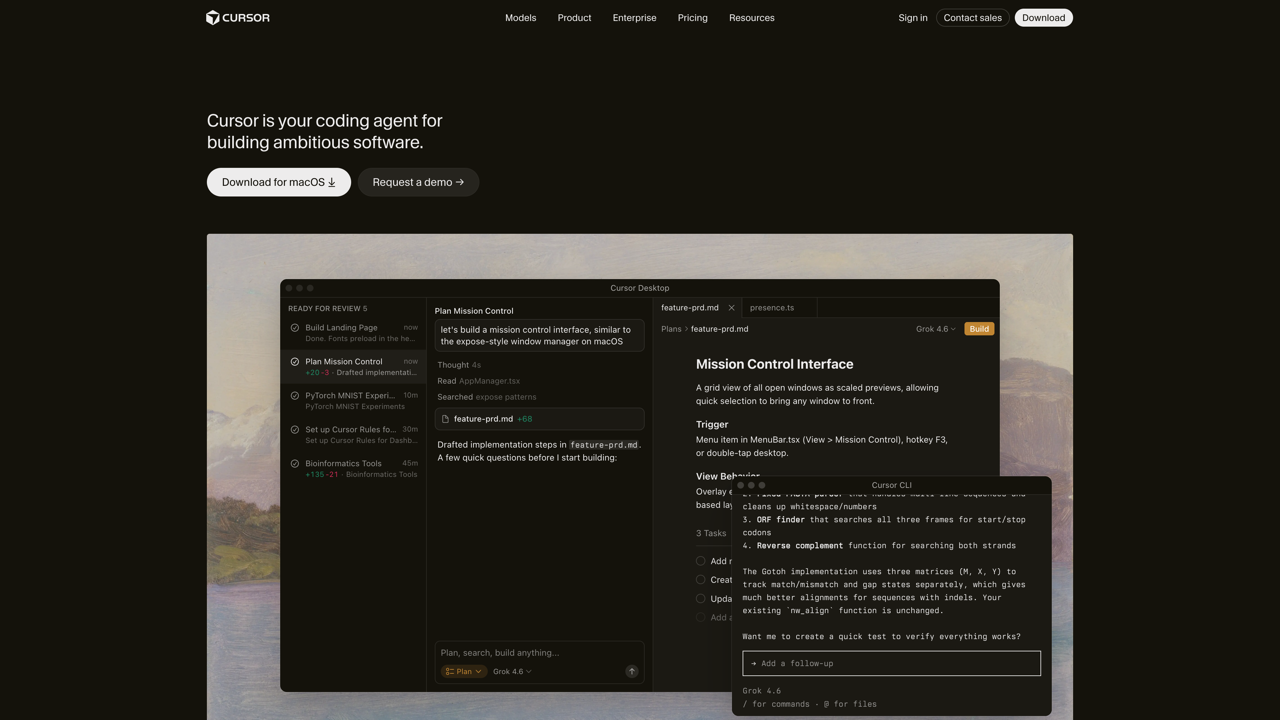Click the status check icon beside Bioinformatics Tools
This screenshot has height=720, width=1280.
click(x=295, y=464)
